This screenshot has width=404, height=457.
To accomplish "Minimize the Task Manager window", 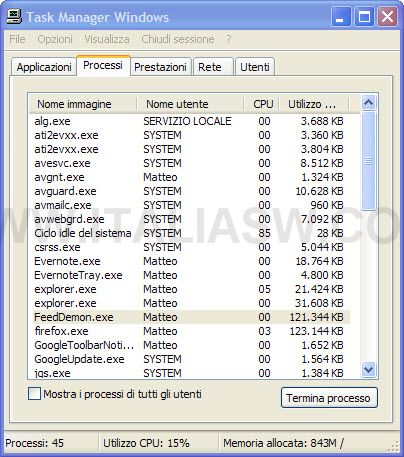I will point(341,17).
